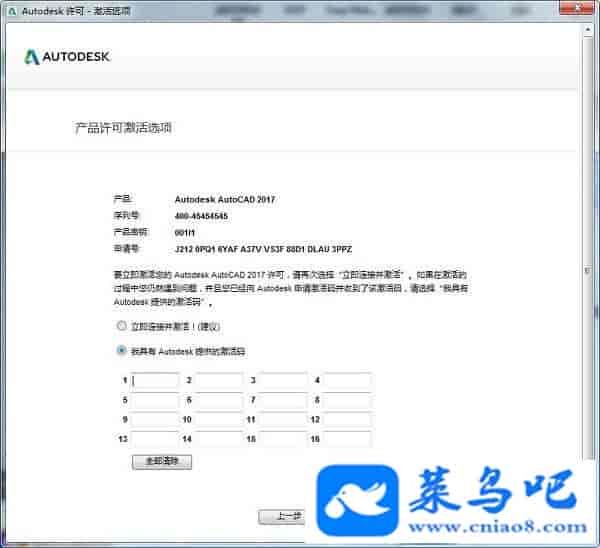Image resolution: width=600 pixels, height=548 pixels.
Task: Click activation code field 6
Action: point(219,400)
